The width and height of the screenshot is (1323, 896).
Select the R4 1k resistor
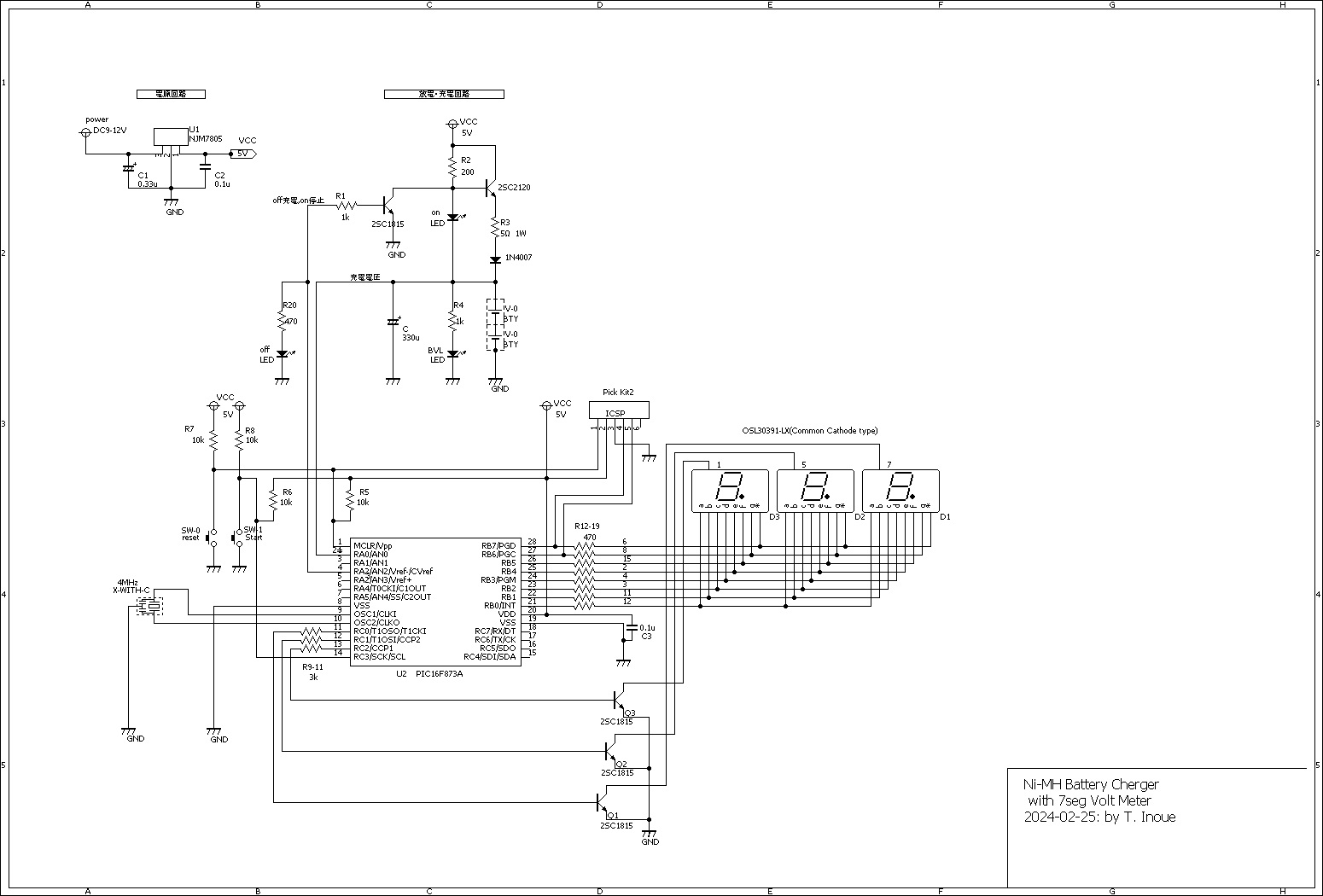(x=452, y=321)
